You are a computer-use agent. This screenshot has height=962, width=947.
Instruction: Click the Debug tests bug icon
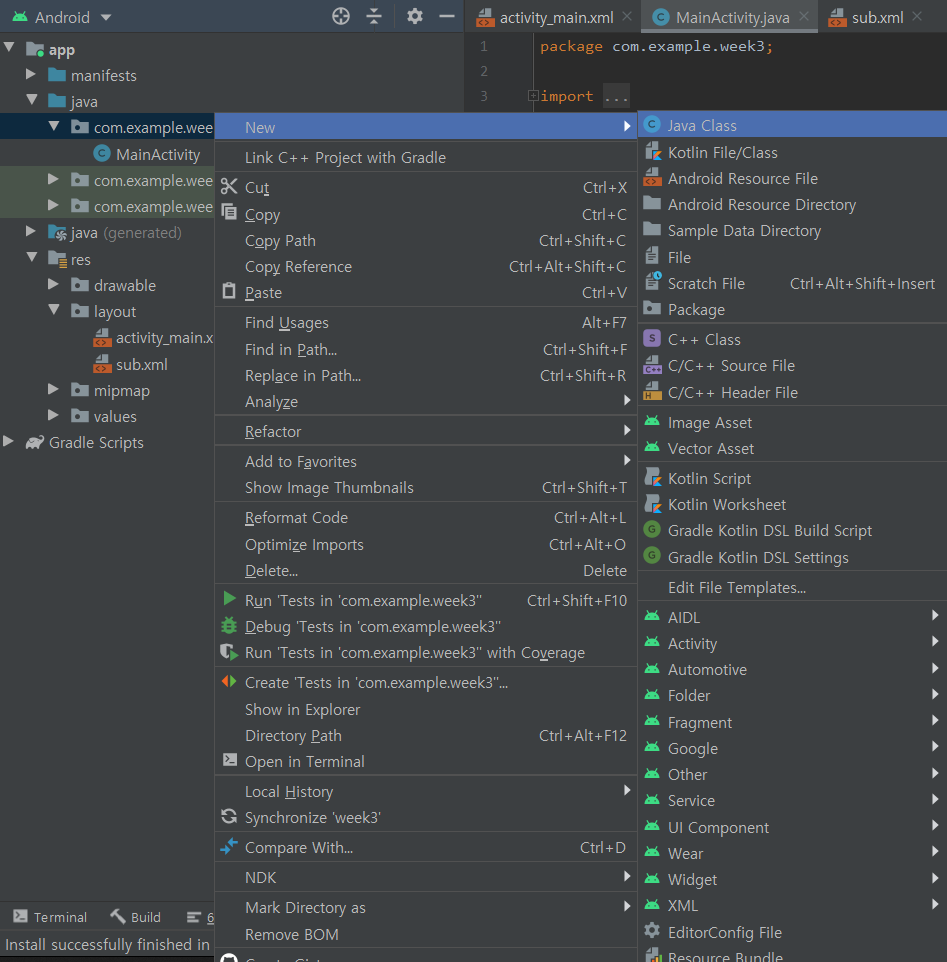229,626
